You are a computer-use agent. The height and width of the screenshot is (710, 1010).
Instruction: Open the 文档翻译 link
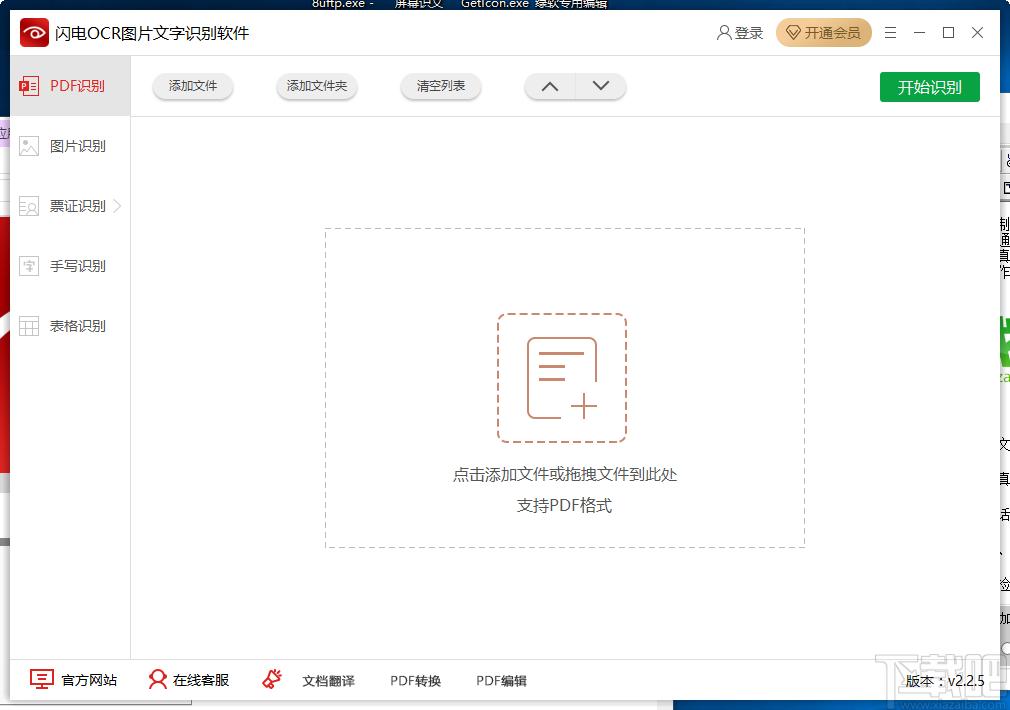pyautogui.click(x=329, y=681)
